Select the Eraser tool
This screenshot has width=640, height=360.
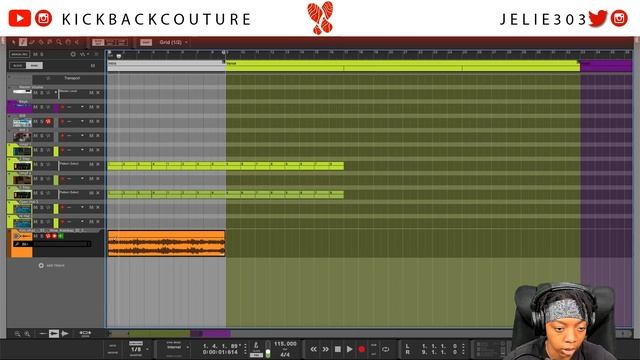31,42
